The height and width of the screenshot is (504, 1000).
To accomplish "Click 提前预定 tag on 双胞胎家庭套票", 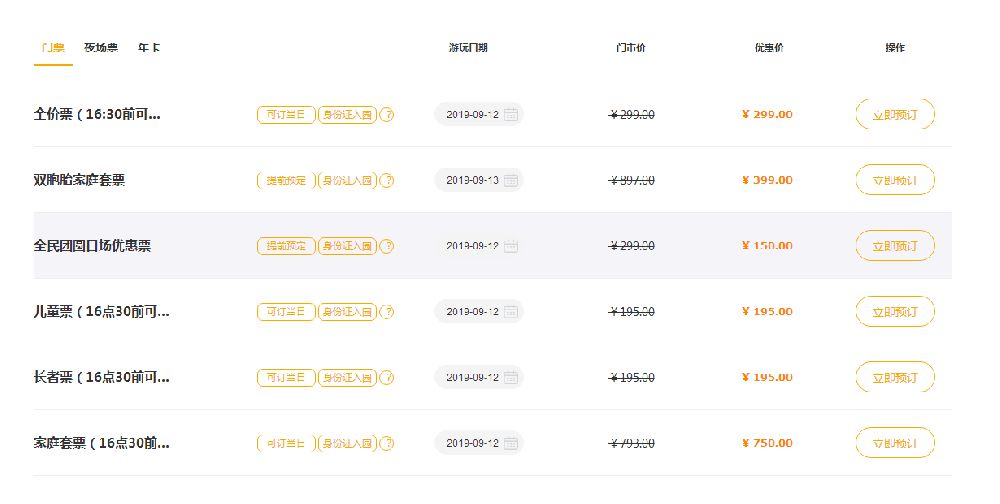I will coord(286,181).
